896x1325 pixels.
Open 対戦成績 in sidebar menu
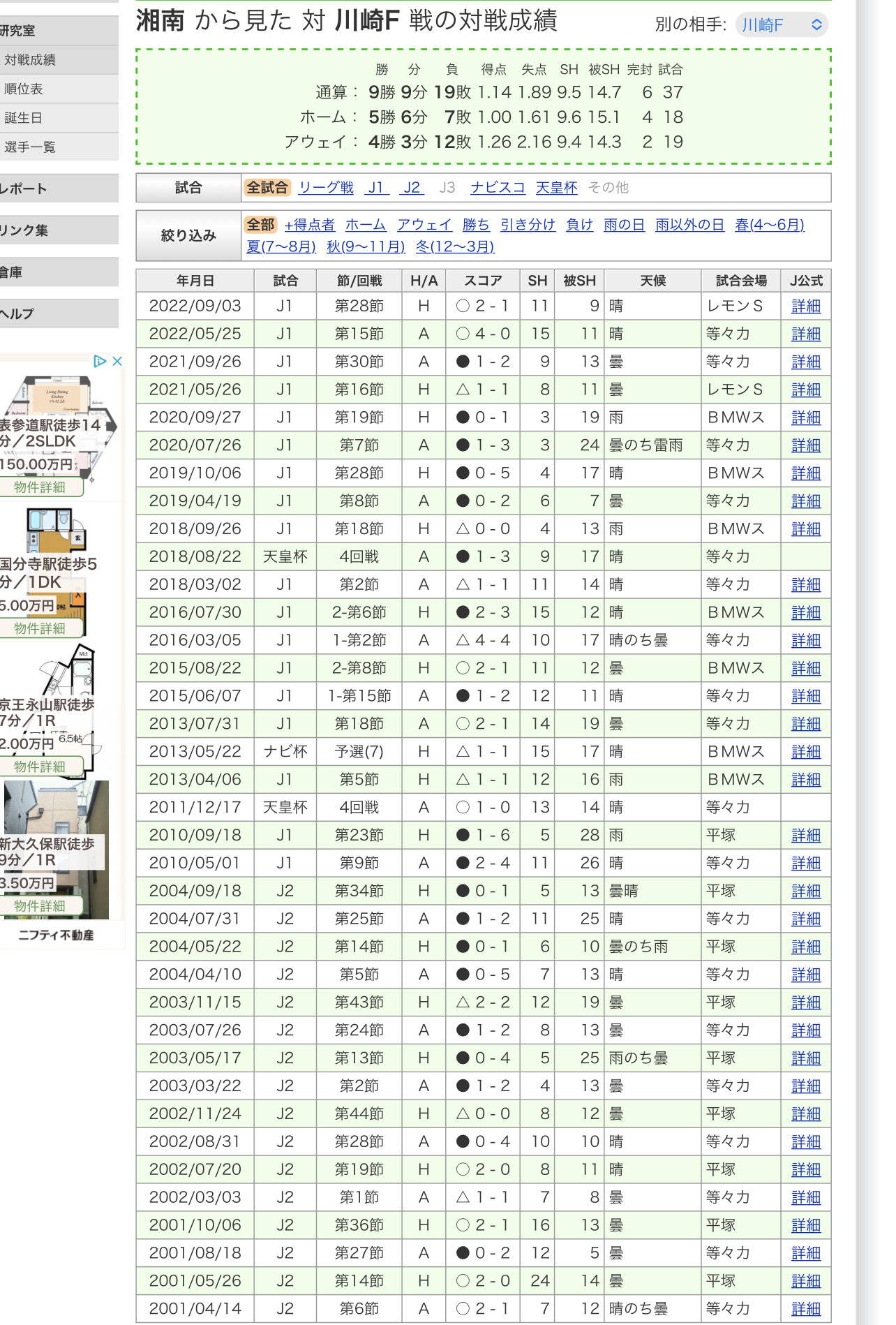click(x=30, y=60)
